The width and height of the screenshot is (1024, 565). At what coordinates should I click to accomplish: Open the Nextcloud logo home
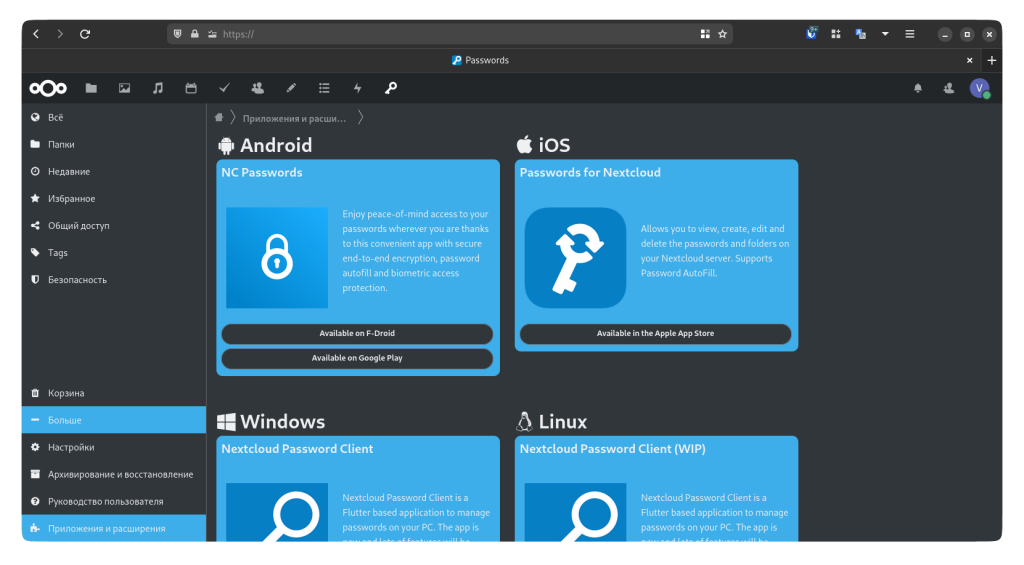(x=48, y=88)
